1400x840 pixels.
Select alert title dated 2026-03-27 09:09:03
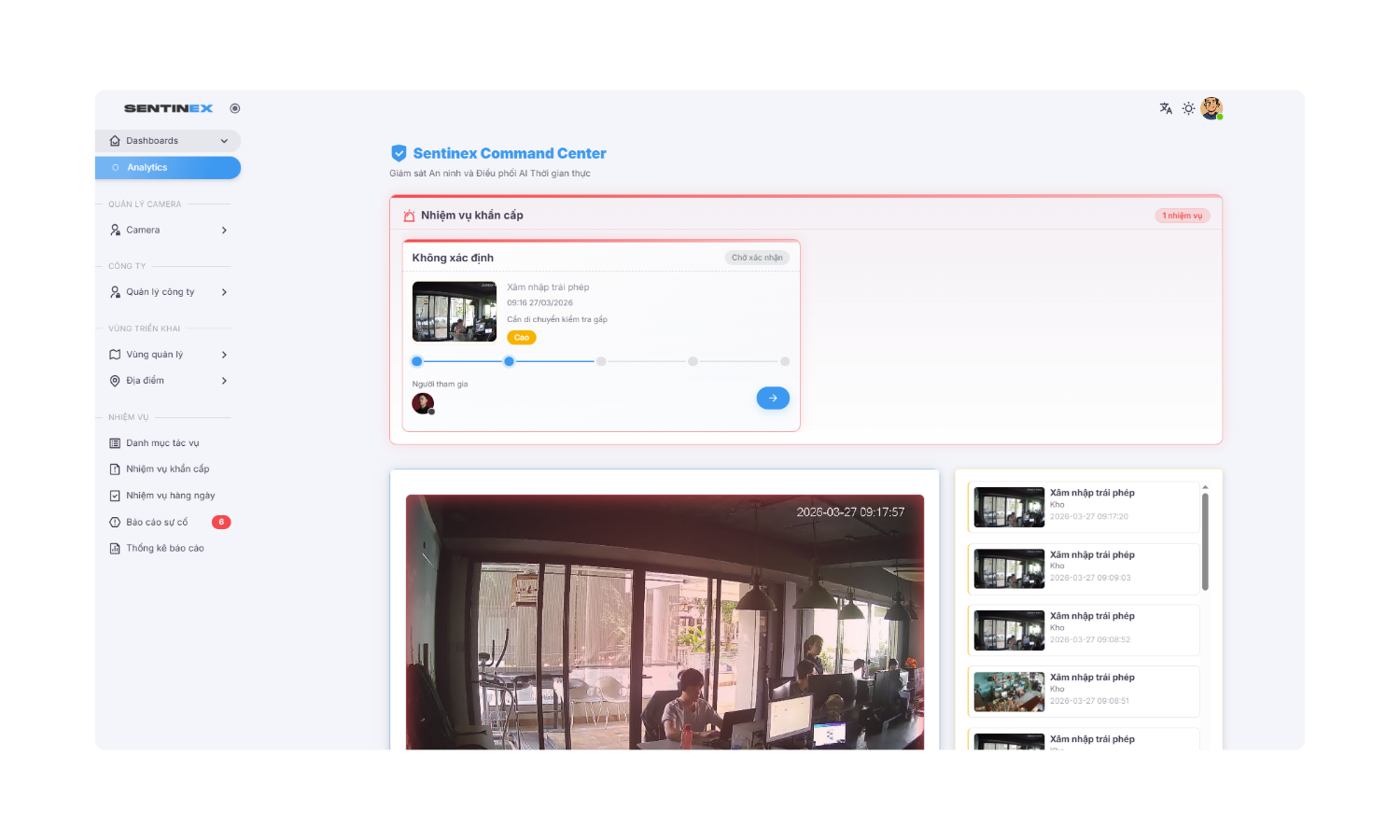coord(1092,554)
